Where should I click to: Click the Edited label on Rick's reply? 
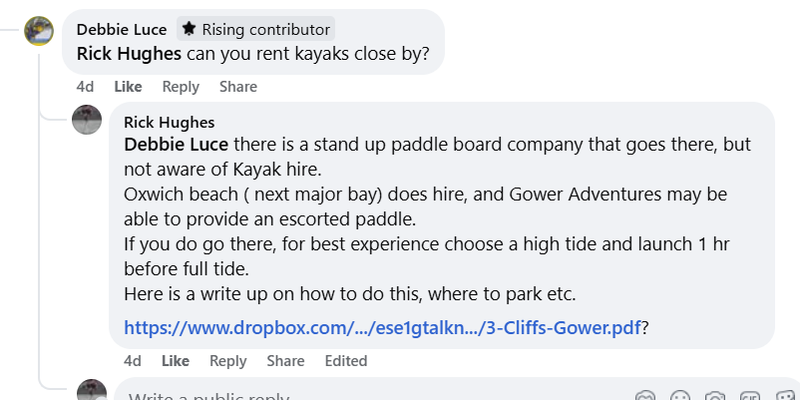[x=346, y=361]
